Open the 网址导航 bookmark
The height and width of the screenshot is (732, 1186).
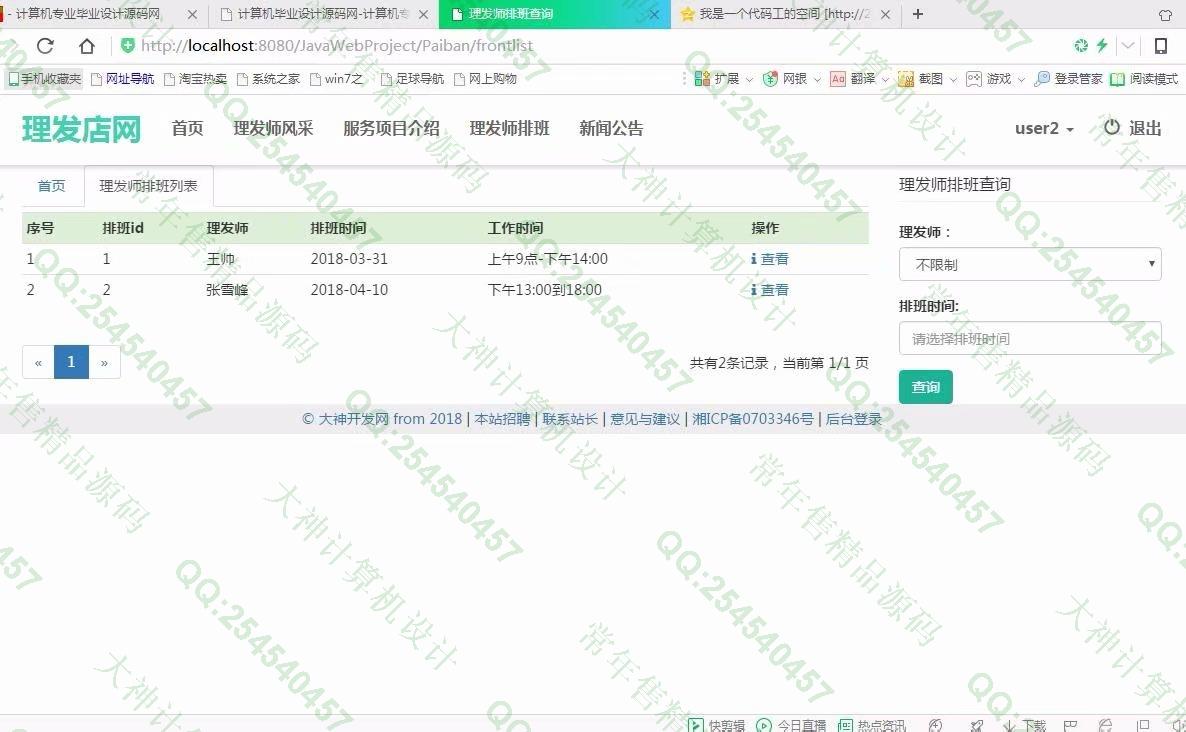coord(122,79)
